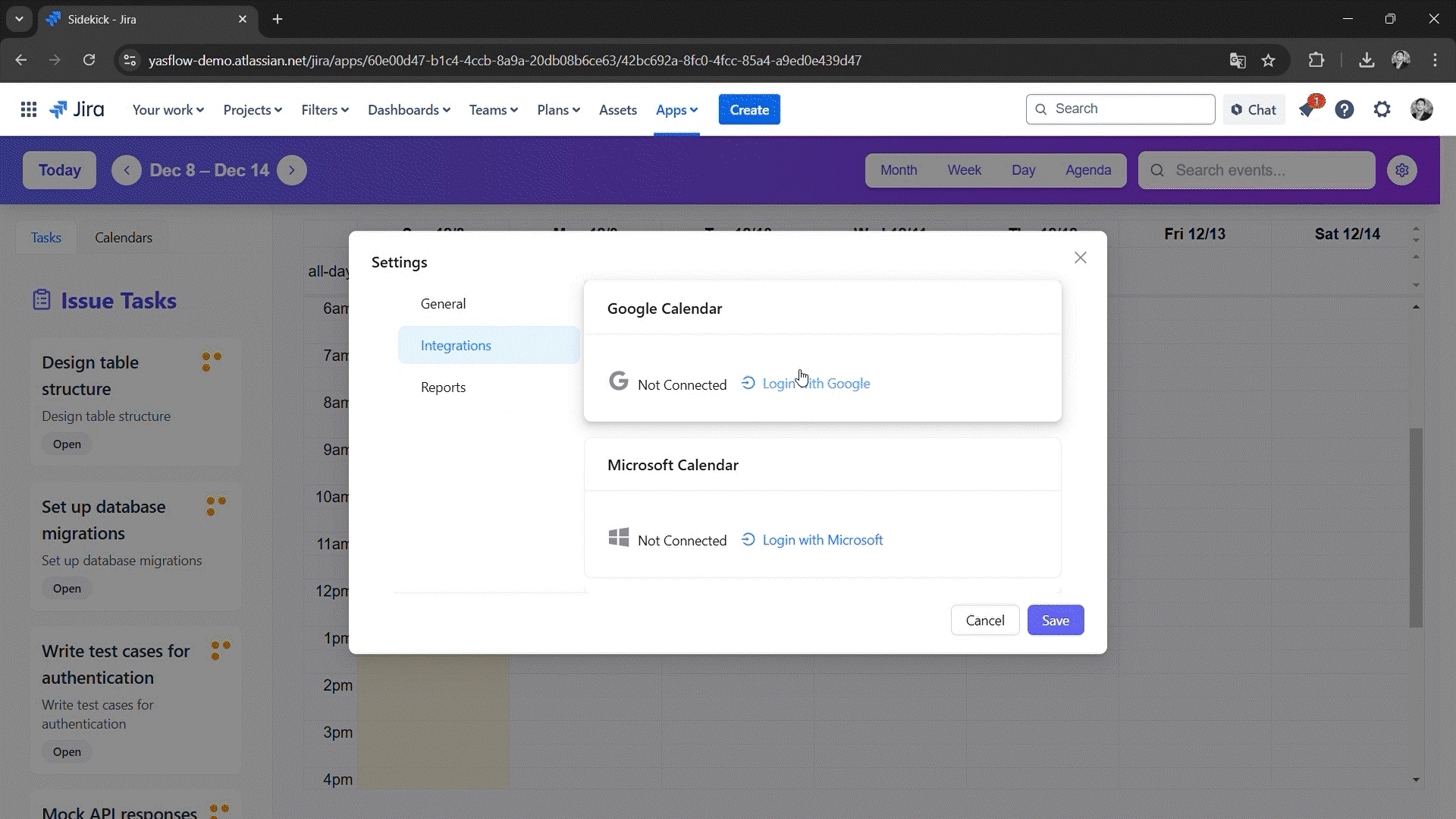1456x819 pixels.
Task: Close the Settings dialog with X
Action: (1081, 258)
